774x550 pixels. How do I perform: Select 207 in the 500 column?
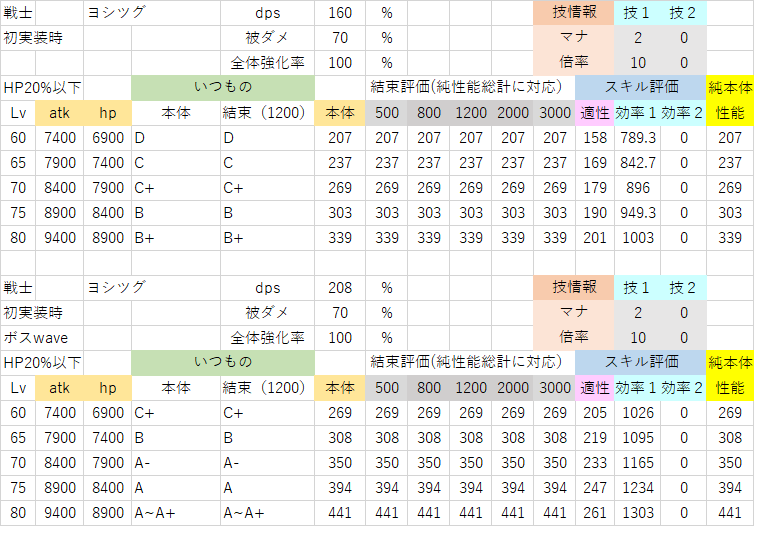(387, 138)
